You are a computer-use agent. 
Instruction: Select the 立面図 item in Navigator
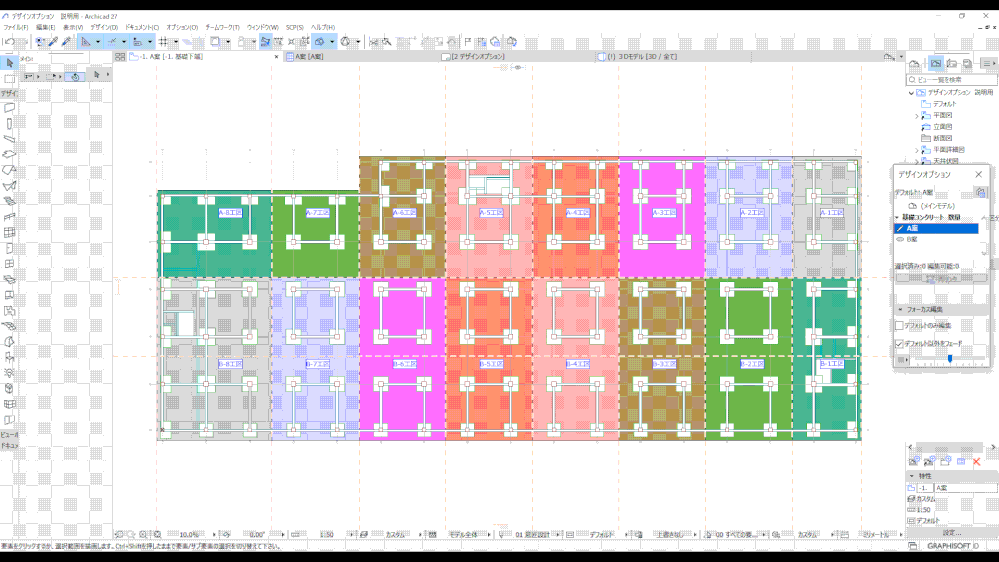943,127
